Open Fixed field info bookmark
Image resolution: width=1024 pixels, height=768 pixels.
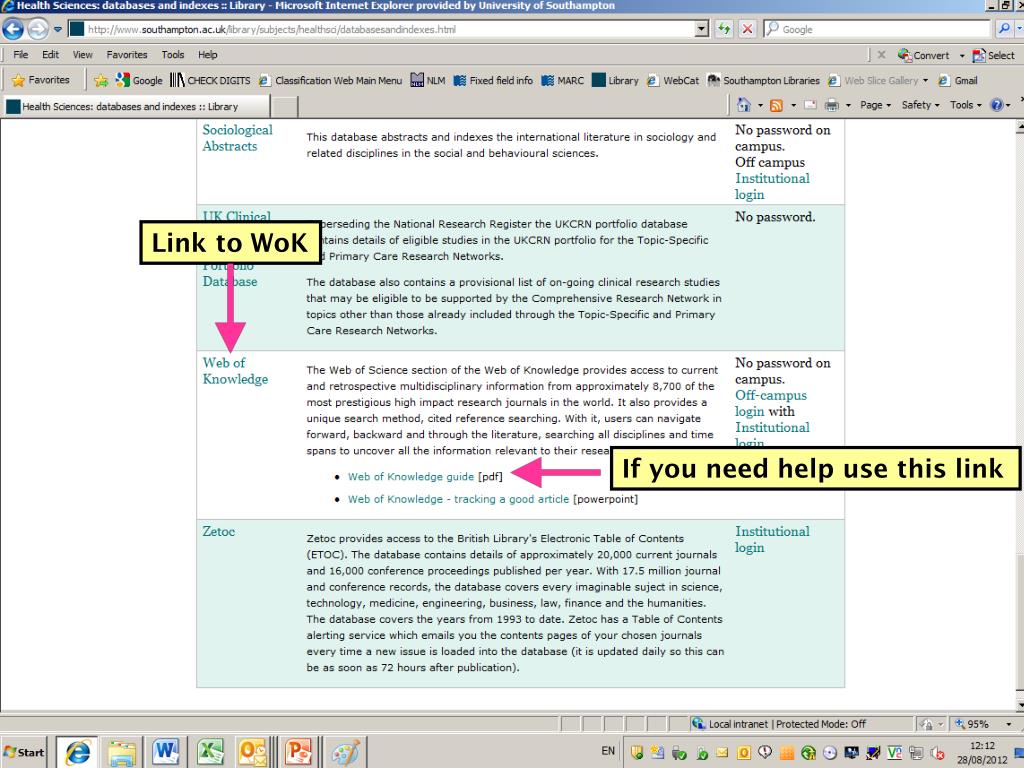(x=493, y=80)
